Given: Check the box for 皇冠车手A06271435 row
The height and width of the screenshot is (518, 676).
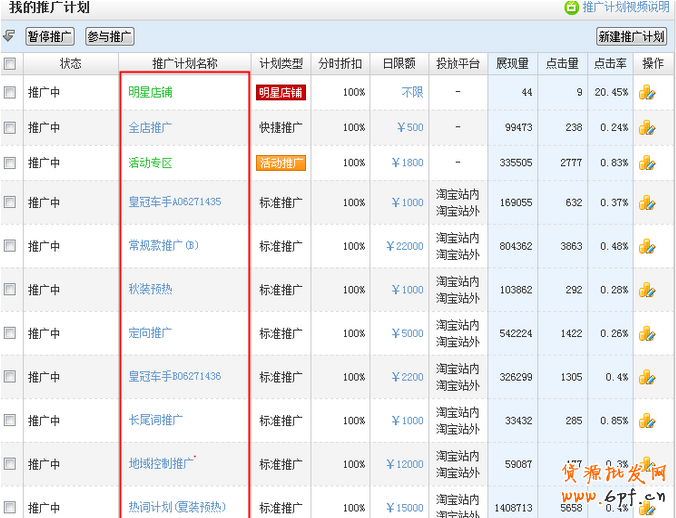Looking at the screenshot, I should pos(9,202).
